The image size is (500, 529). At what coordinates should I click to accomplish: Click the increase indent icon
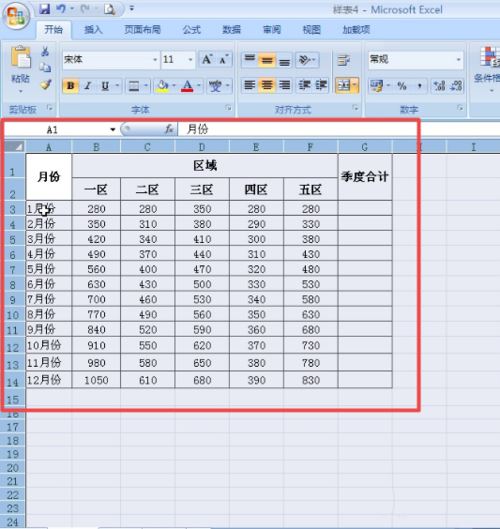tap(321, 85)
